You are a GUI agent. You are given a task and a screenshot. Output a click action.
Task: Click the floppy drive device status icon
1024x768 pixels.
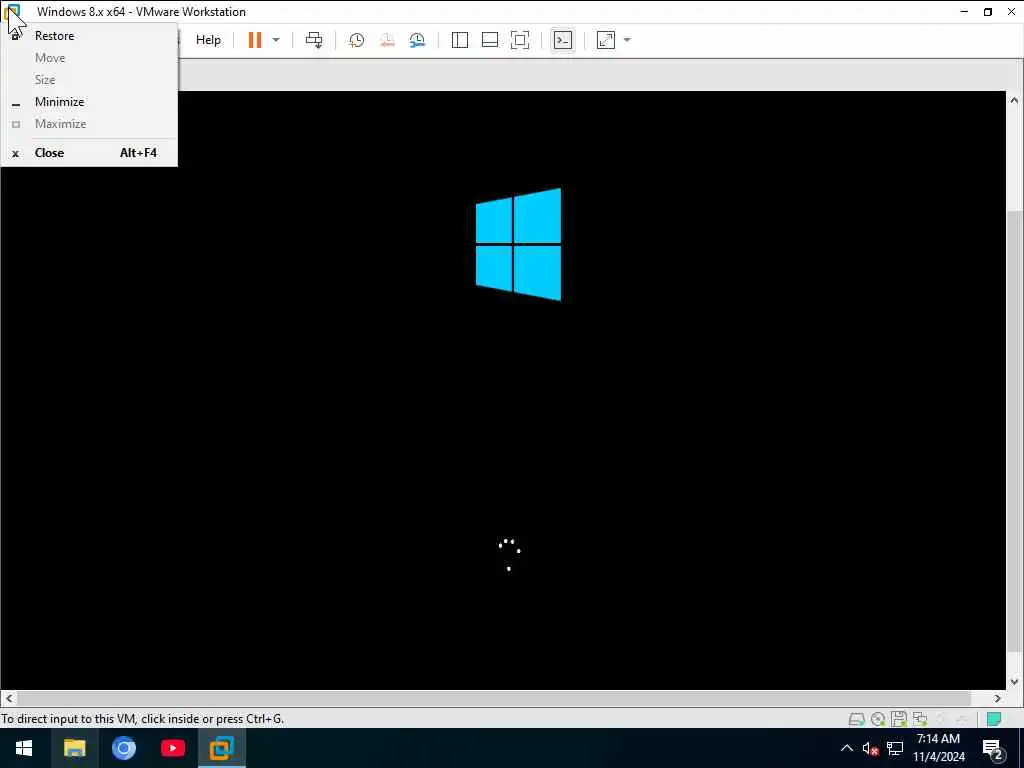tap(899, 719)
